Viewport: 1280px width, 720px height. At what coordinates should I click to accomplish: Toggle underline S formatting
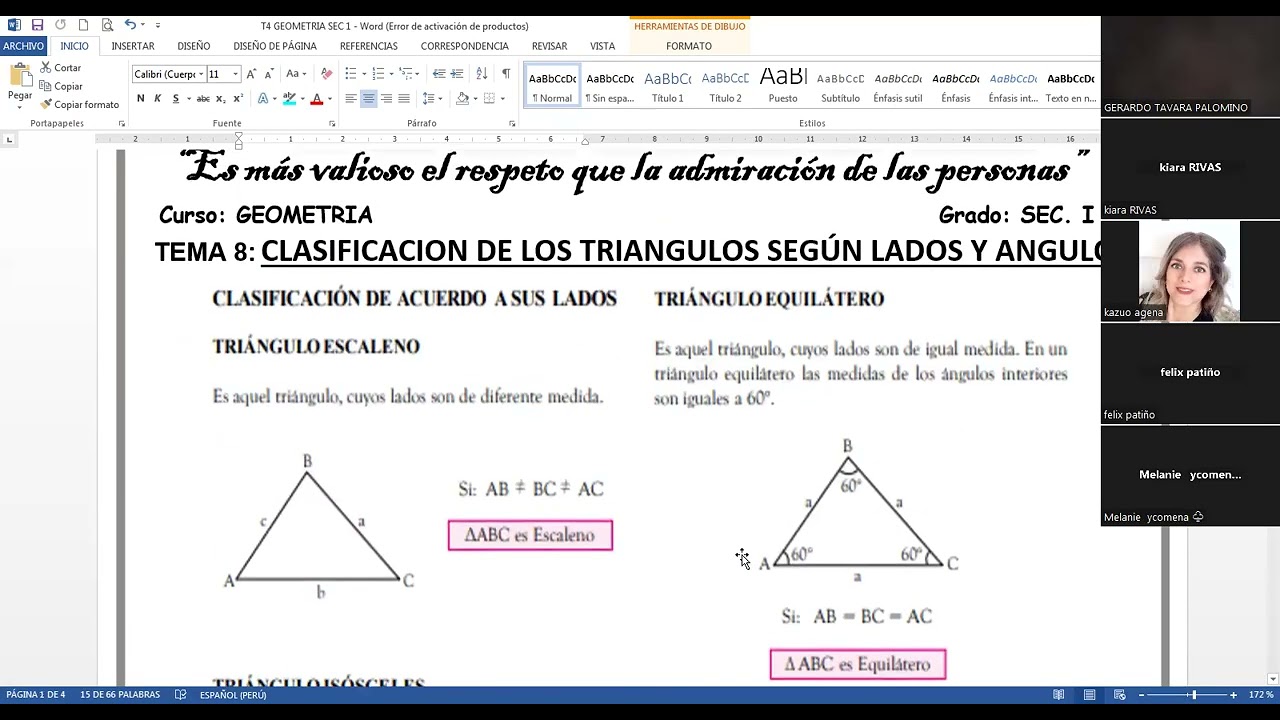(x=175, y=98)
